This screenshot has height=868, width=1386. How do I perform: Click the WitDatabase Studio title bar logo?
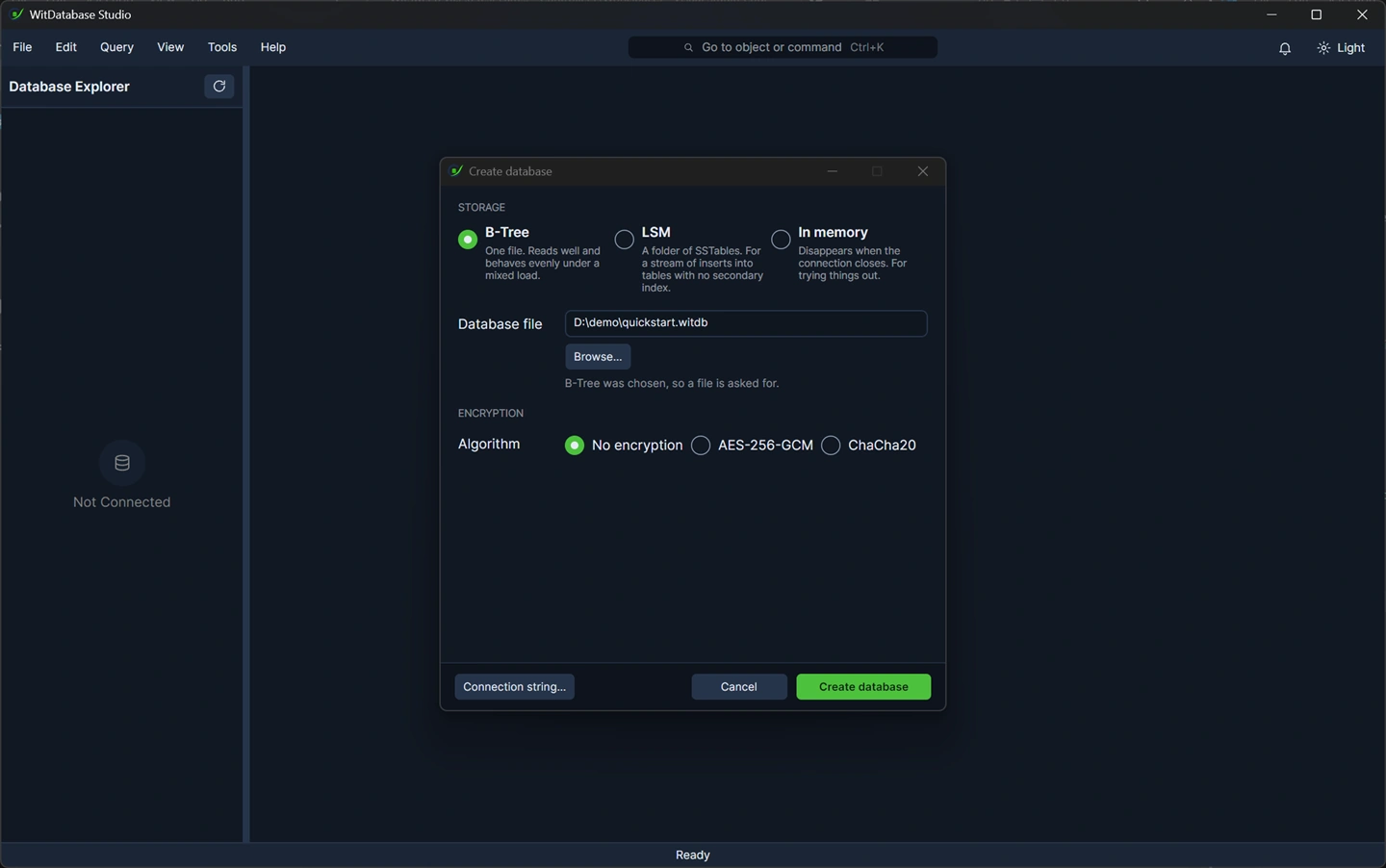[x=16, y=14]
